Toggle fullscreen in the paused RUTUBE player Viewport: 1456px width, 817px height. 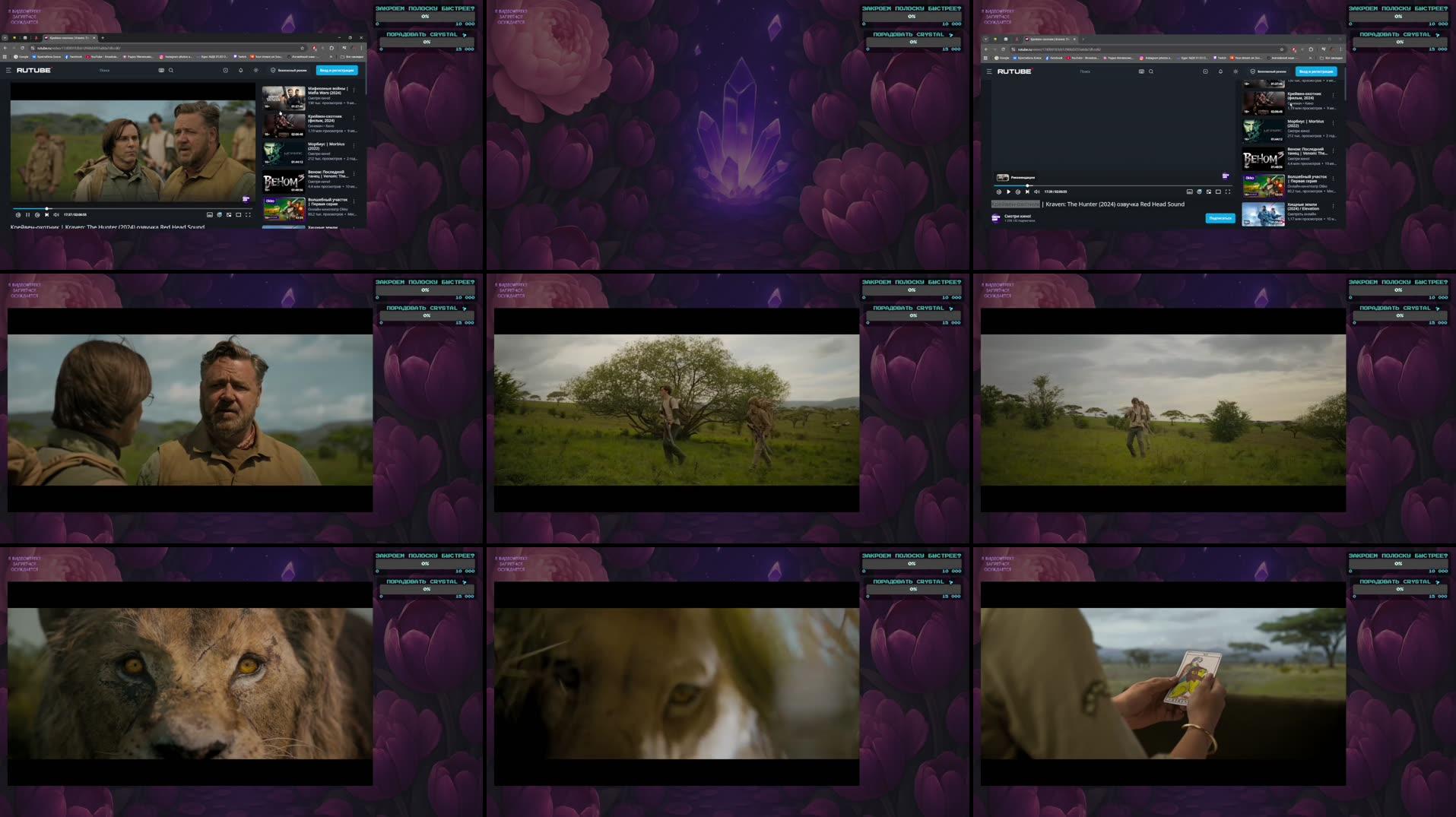pyautogui.click(x=1227, y=192)
